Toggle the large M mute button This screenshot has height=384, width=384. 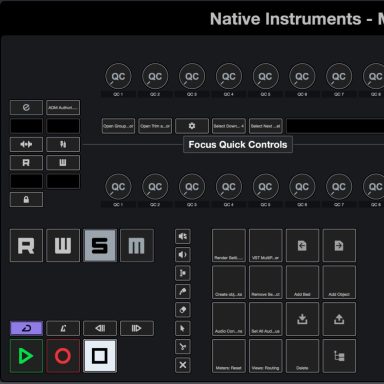pyautogui.click(x=137, y=245)
